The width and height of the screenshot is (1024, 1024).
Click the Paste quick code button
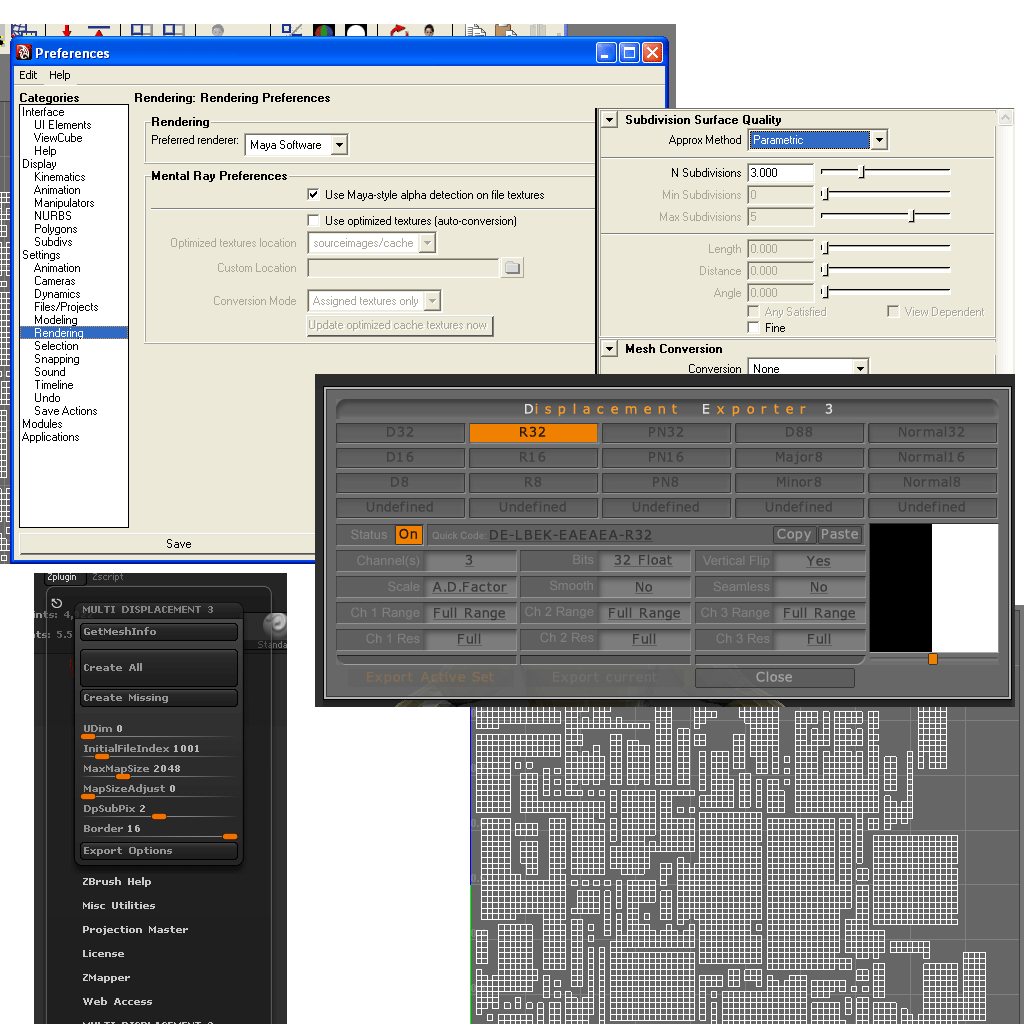click(840, 534)
